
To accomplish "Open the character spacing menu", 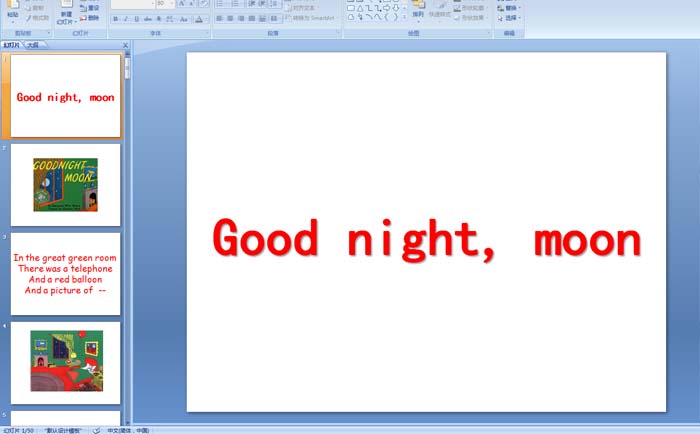I will (170, 19).
